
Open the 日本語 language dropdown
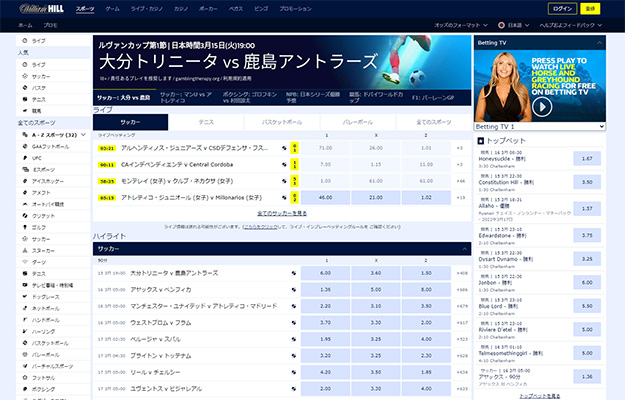tap(514, 25)
